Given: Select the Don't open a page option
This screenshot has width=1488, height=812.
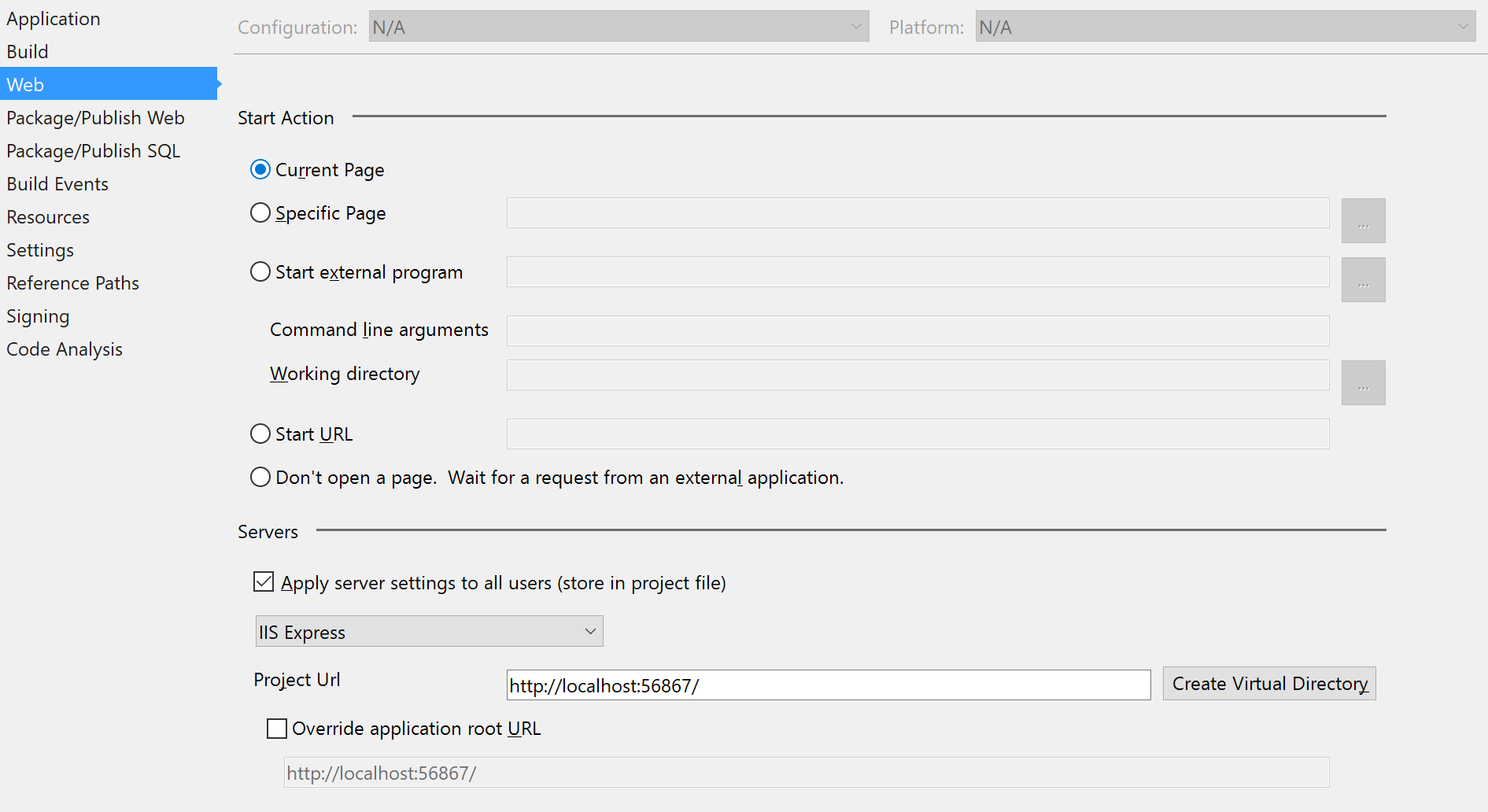Looking at the screenshot, I should coord(260,478).
